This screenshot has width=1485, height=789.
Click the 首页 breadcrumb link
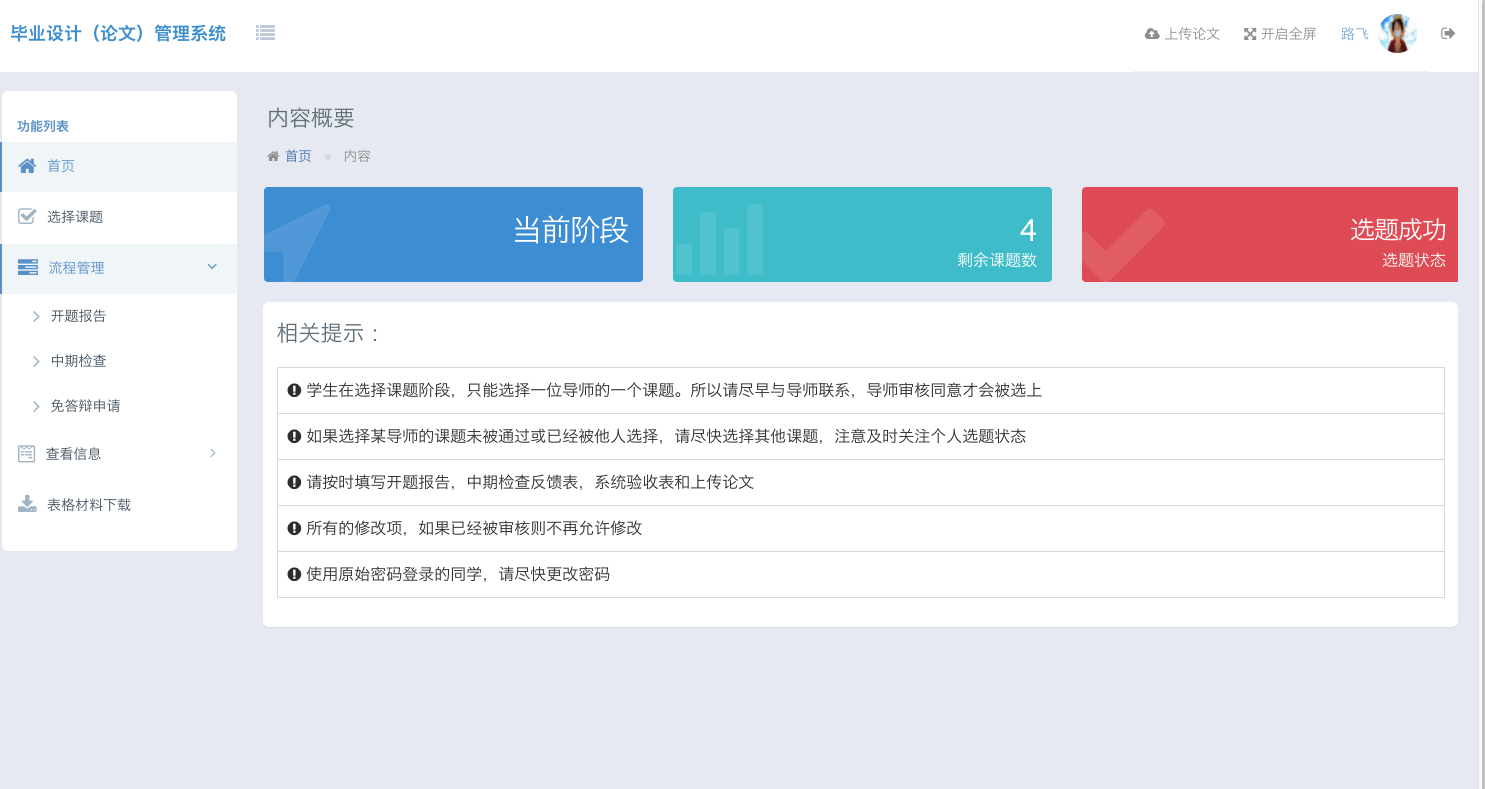point(296,156)
